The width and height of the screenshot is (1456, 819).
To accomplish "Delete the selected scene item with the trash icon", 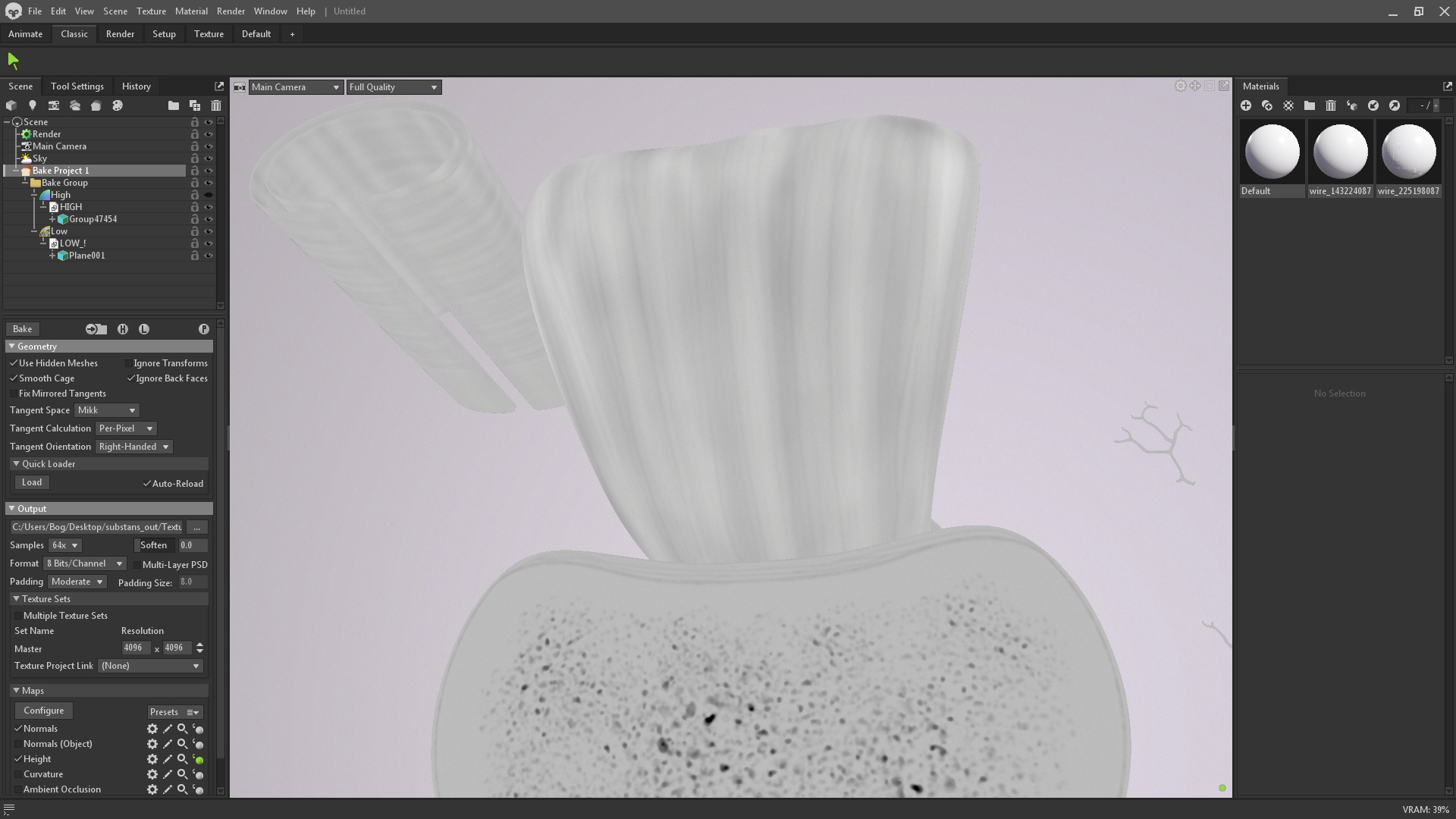I will (216, 106).
